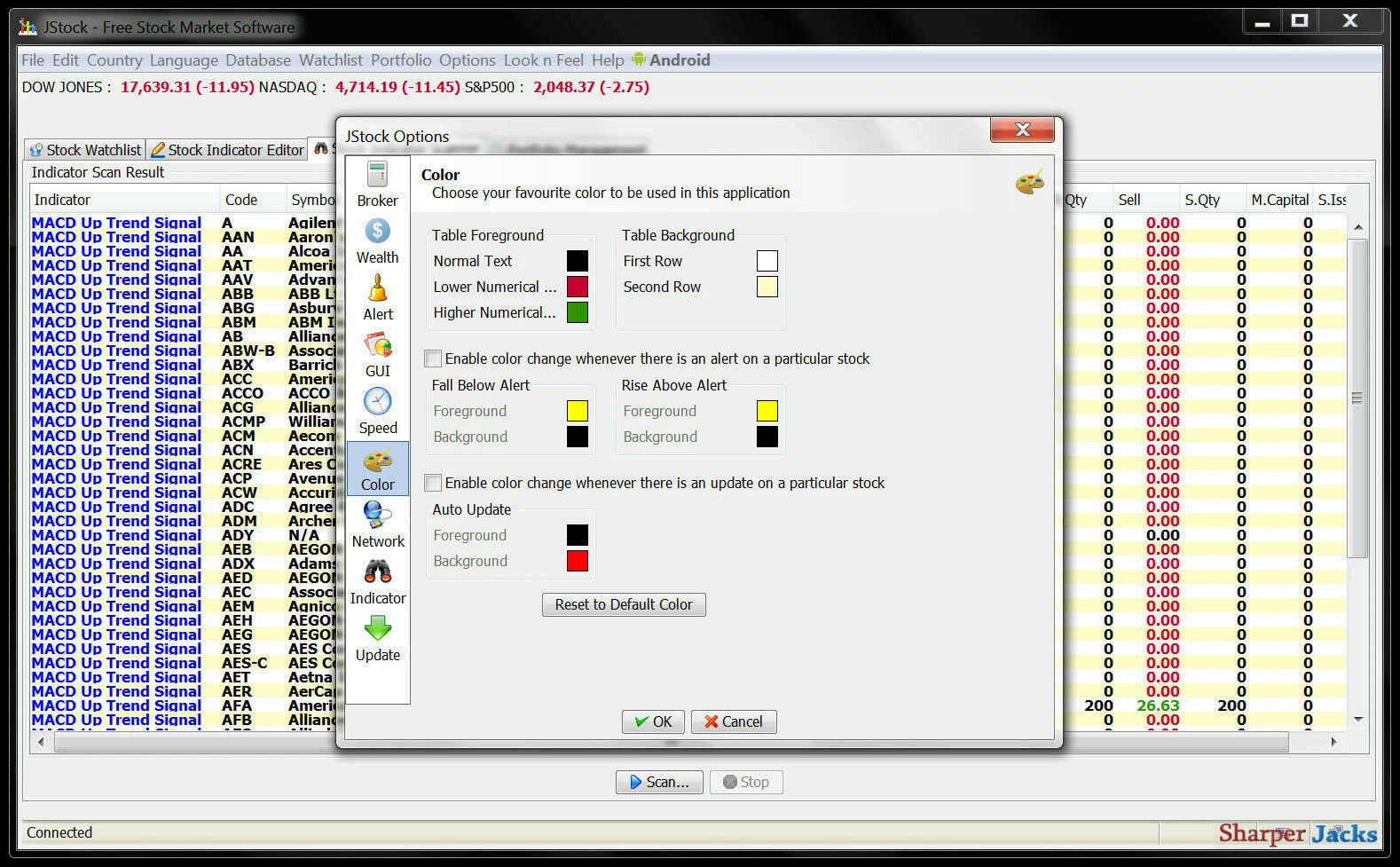Select the AES-C code row cell
1400x867 pixels.
tap(253, 663)
